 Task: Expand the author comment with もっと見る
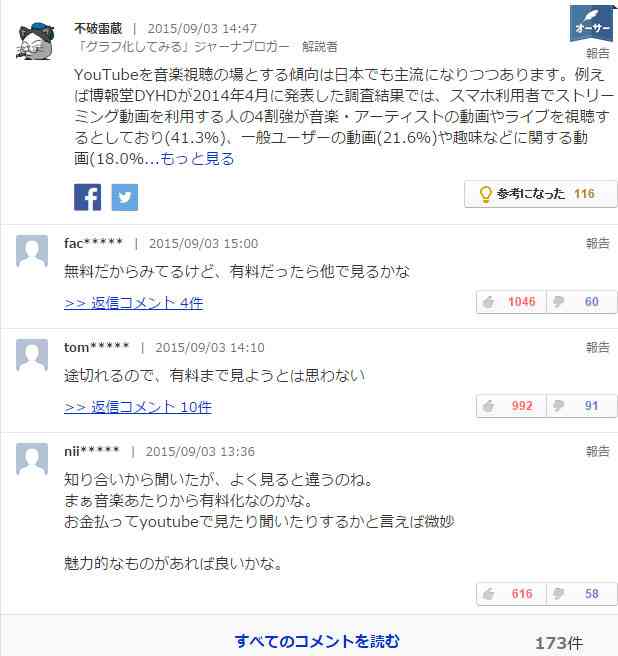pos(197,159)
